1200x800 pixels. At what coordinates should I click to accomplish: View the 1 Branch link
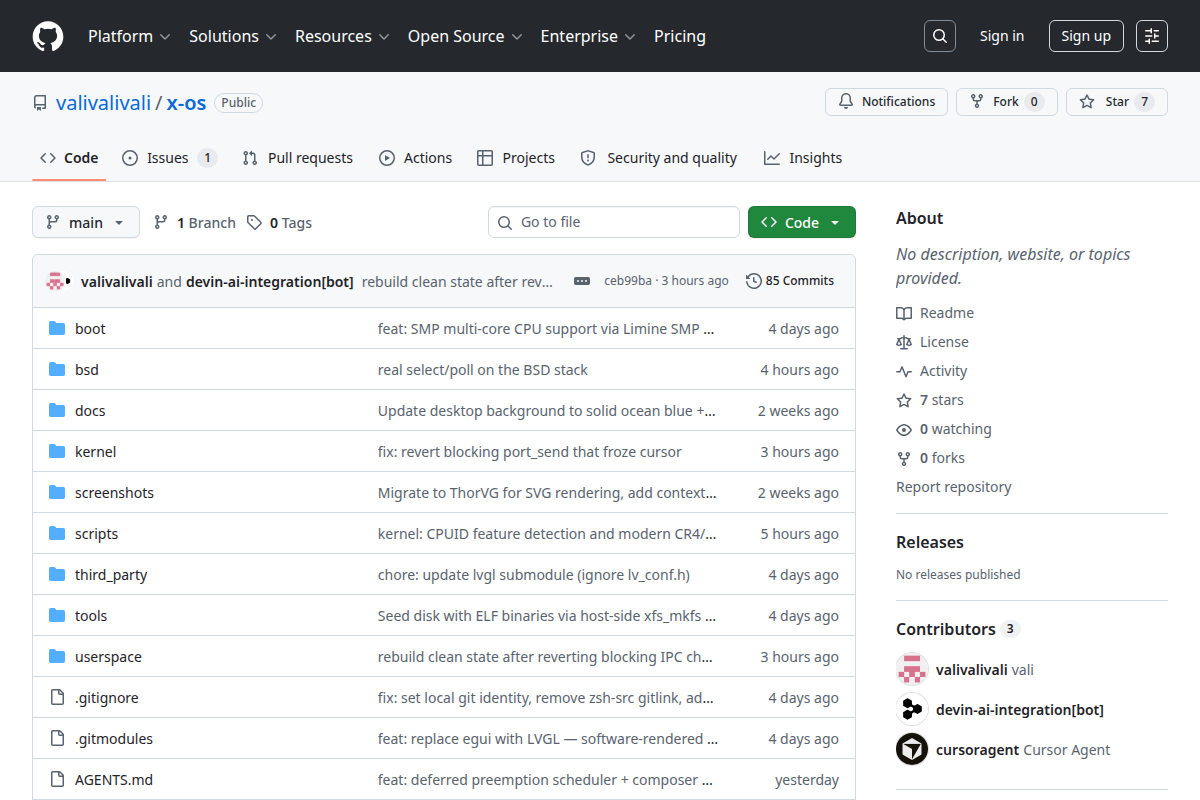[194, 223]
